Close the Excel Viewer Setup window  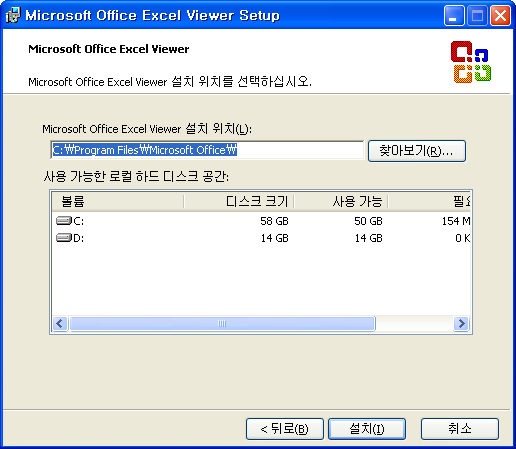(x=500, y=16)
